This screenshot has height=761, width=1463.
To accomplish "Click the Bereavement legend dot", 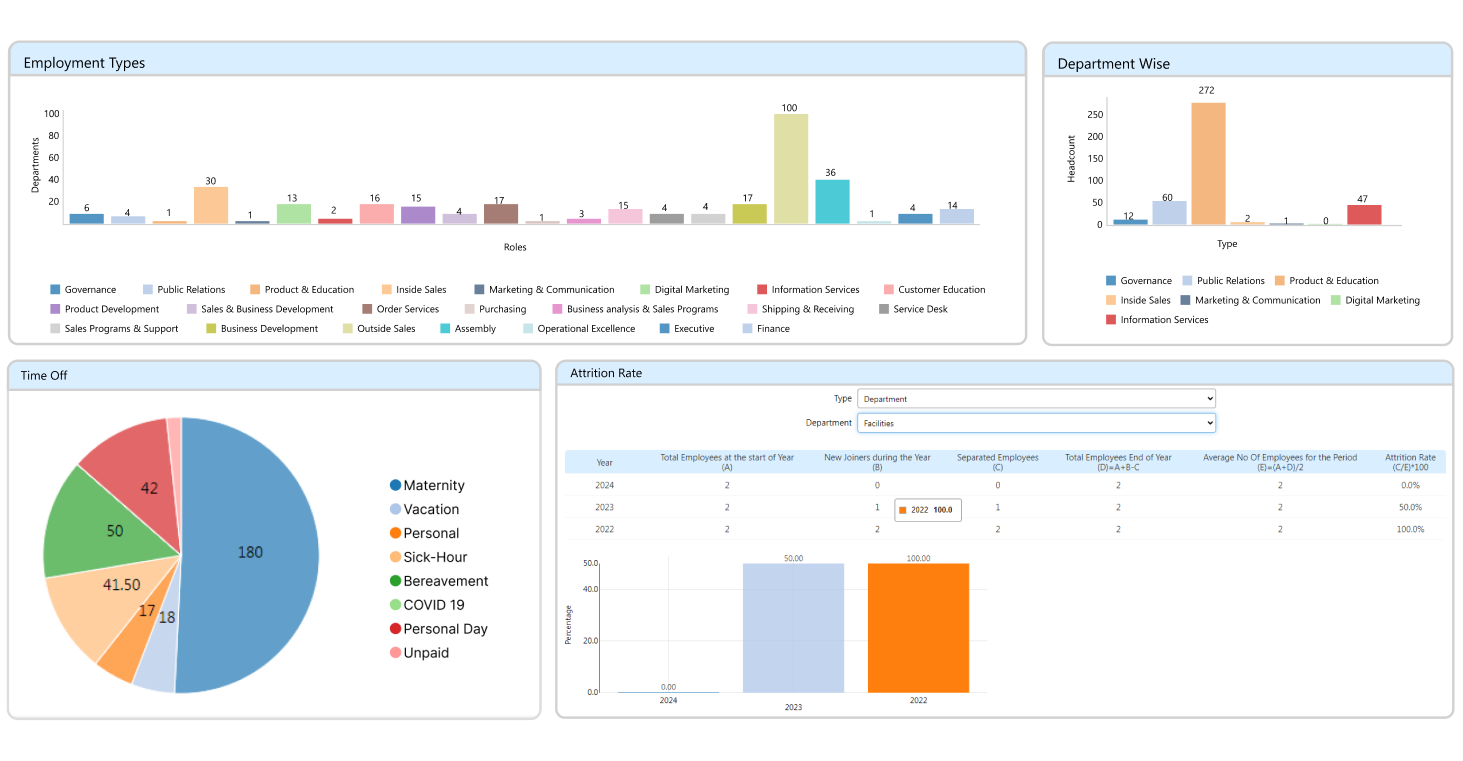I will point(396,581).
